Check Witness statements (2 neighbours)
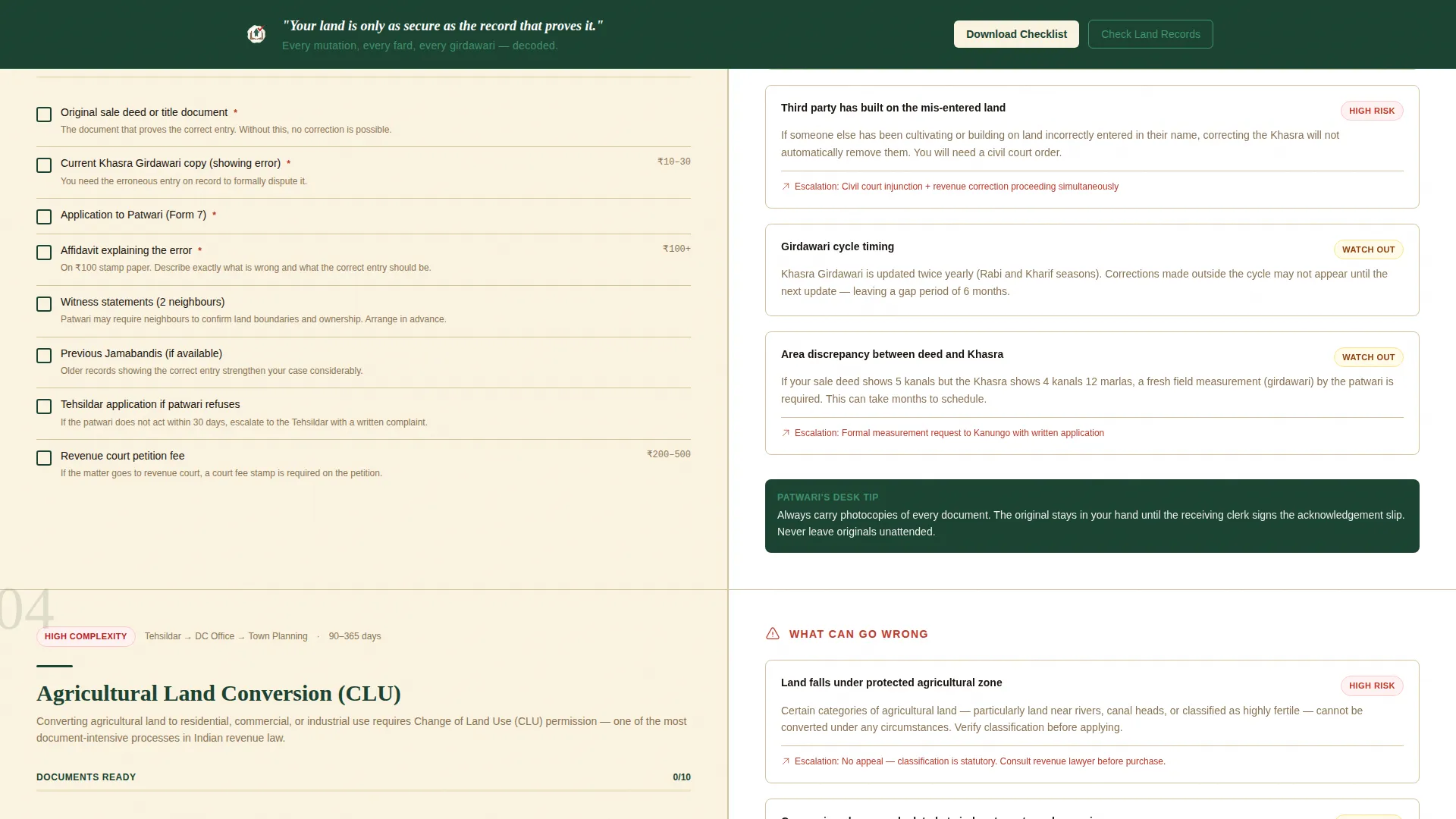1456x819 pixels. (x=44, y=304)
